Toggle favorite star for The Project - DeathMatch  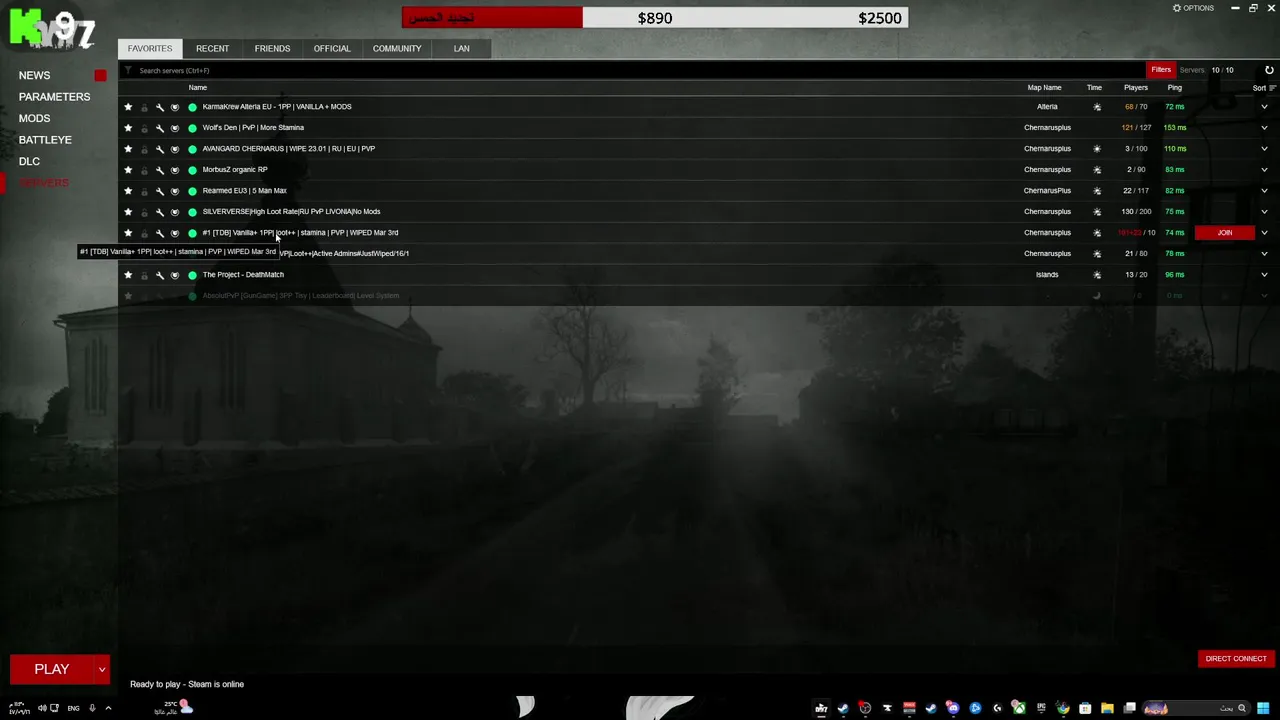click(128, 275)
